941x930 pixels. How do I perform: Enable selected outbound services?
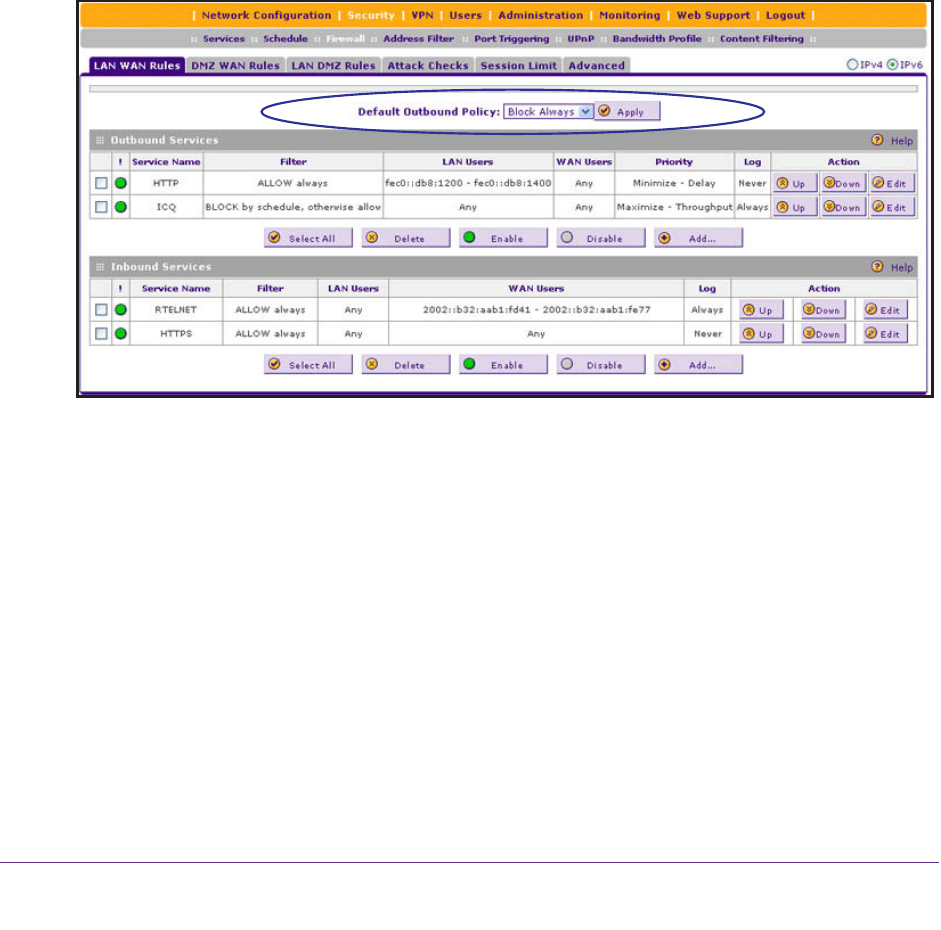pos(503,238)
